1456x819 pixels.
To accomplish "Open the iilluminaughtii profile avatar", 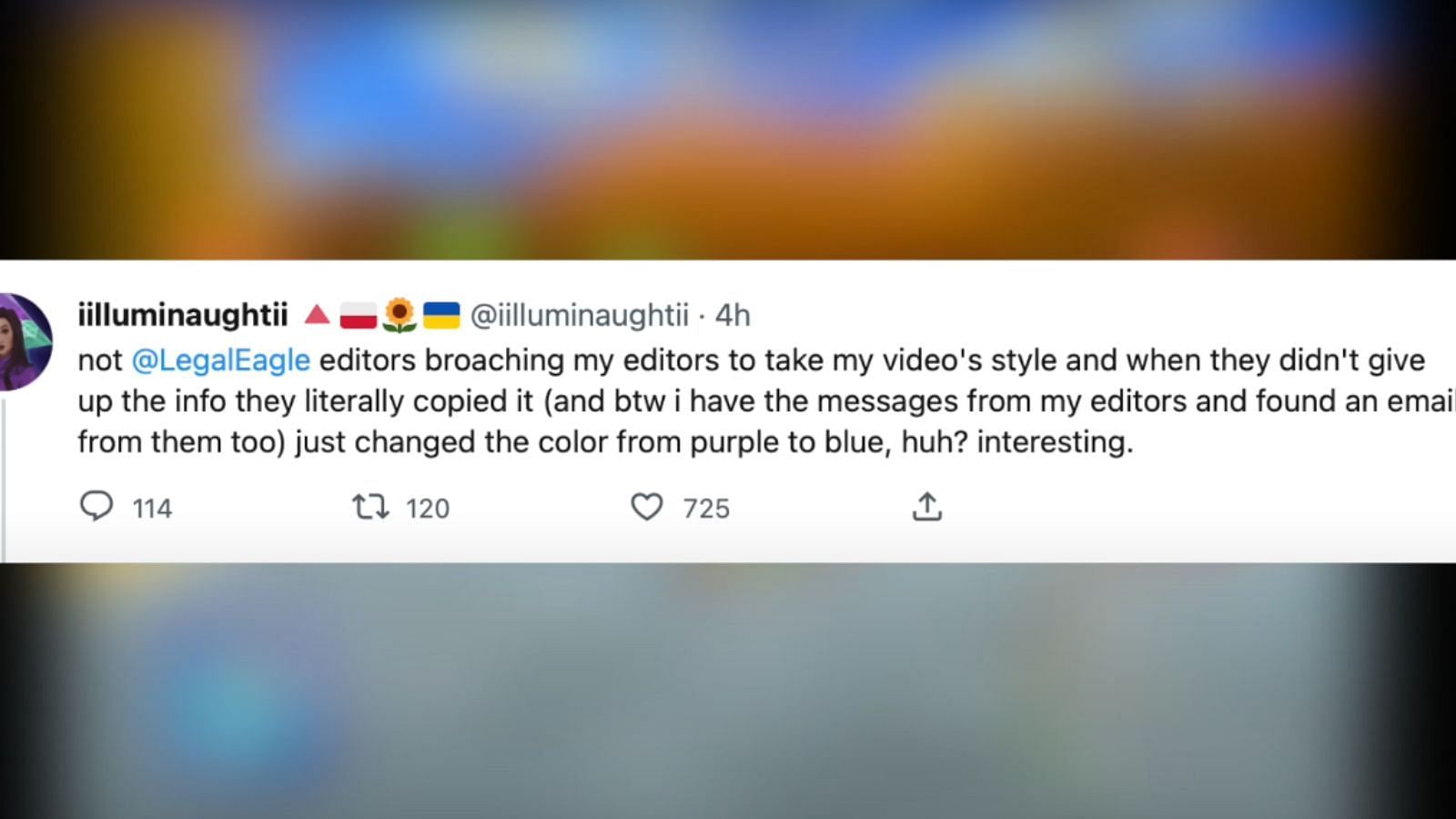I will pyautogui.click(x=25, y=341).
